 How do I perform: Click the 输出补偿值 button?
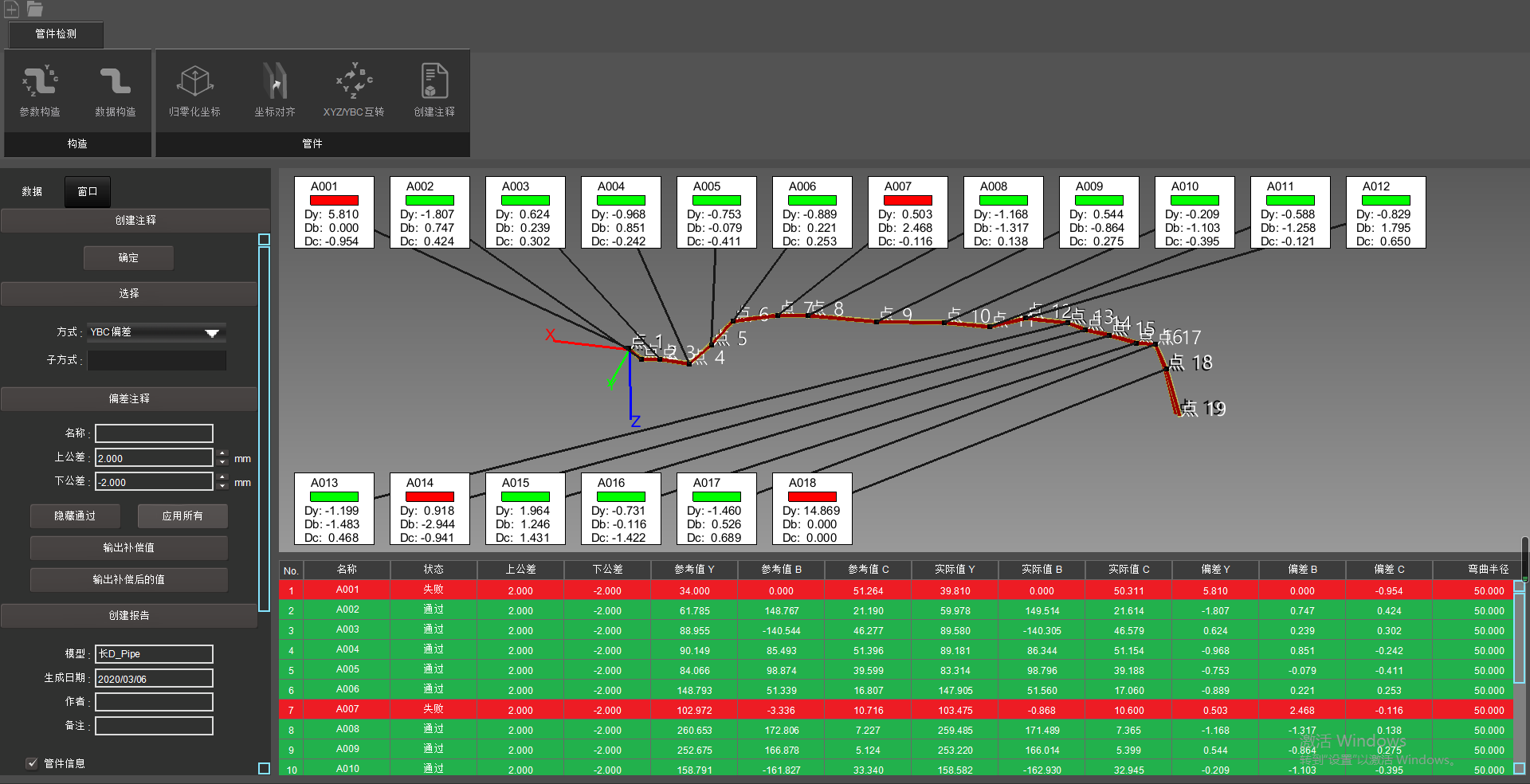[x=129, y=548]
